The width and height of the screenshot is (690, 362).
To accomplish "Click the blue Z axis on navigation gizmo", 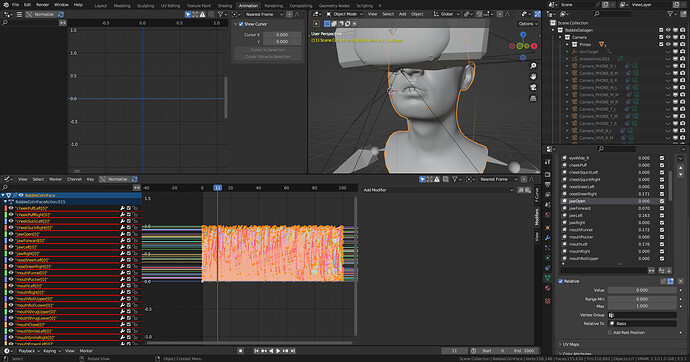I will coord(523,34).
